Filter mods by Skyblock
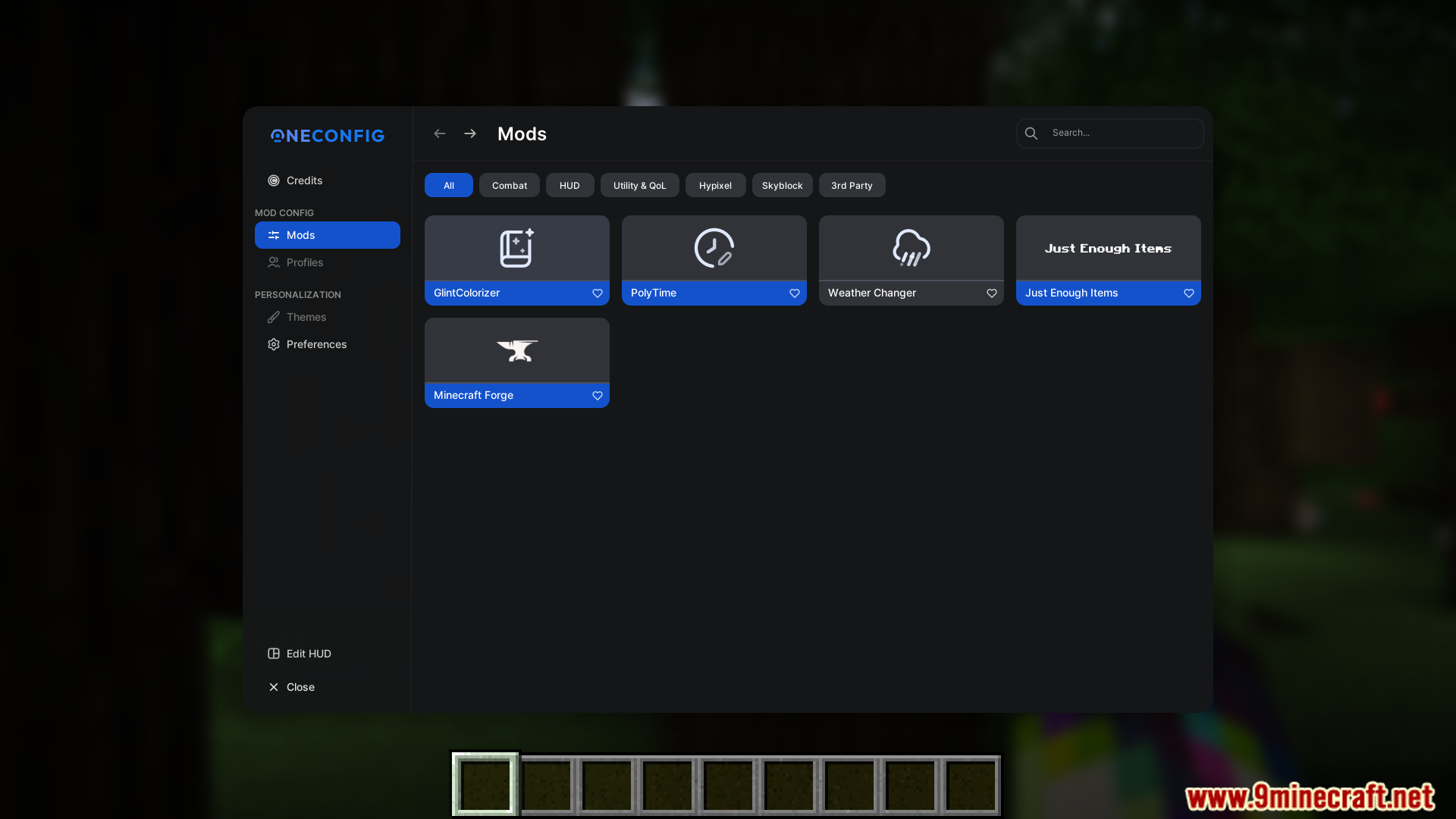Viewport: 1456px width, 819px height. click(x=783, y=185)
